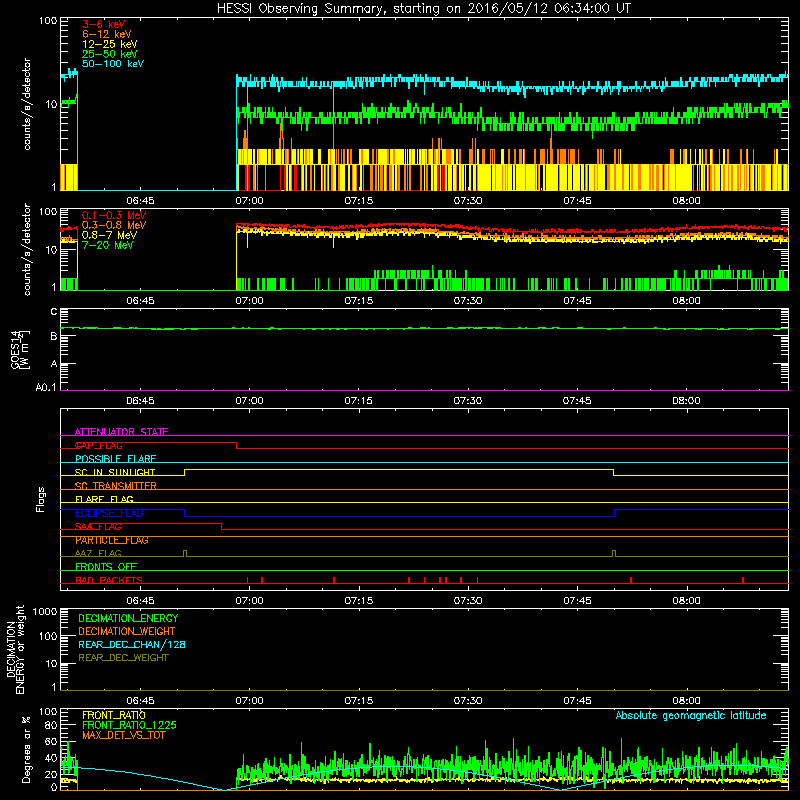The height and width of the screenshot is (800, 800).
Task: Click the 06:45 tick label under decimation plot
Action: click(x=140, y=701)
